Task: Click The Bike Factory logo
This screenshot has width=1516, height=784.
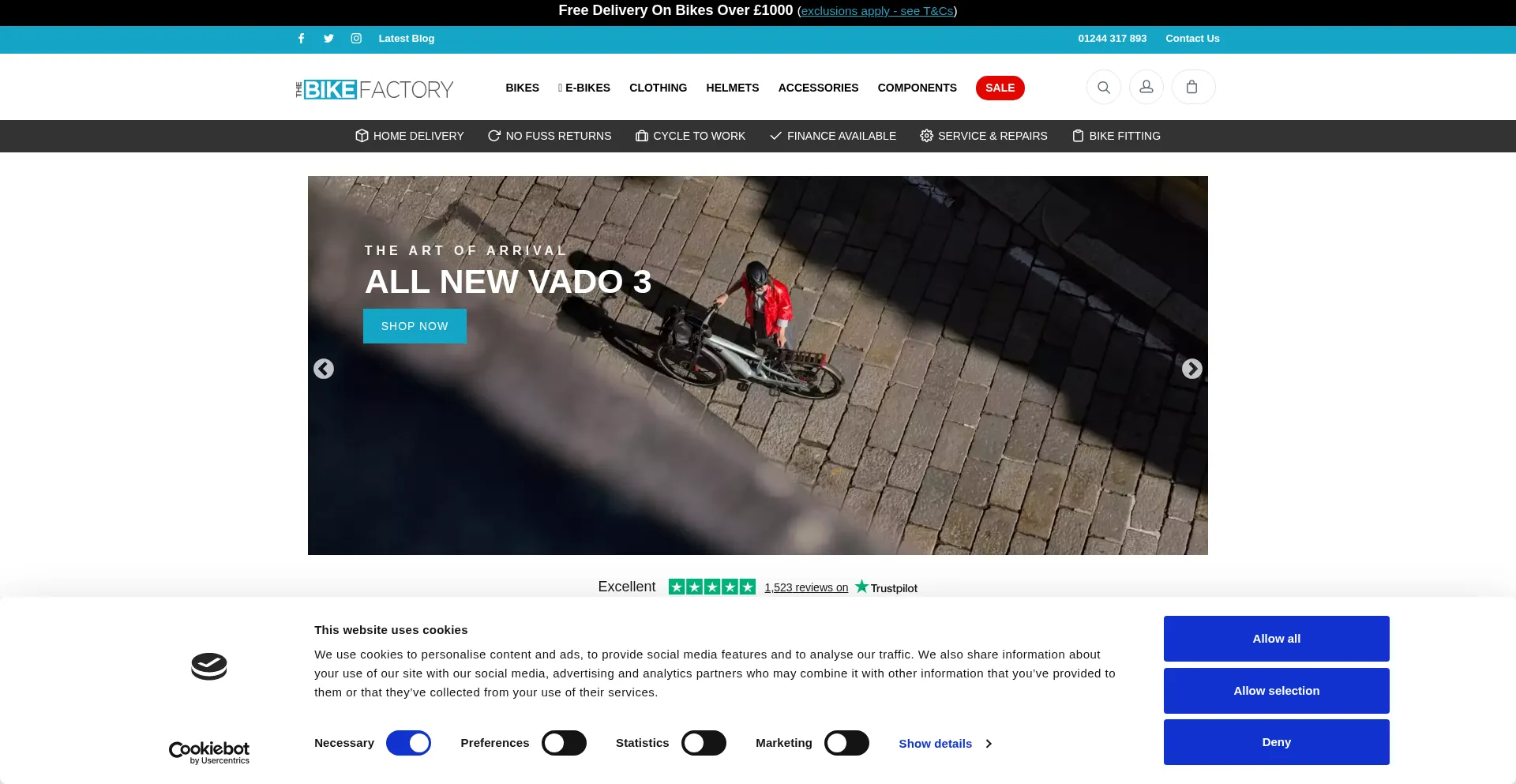Action: point(374,89)
